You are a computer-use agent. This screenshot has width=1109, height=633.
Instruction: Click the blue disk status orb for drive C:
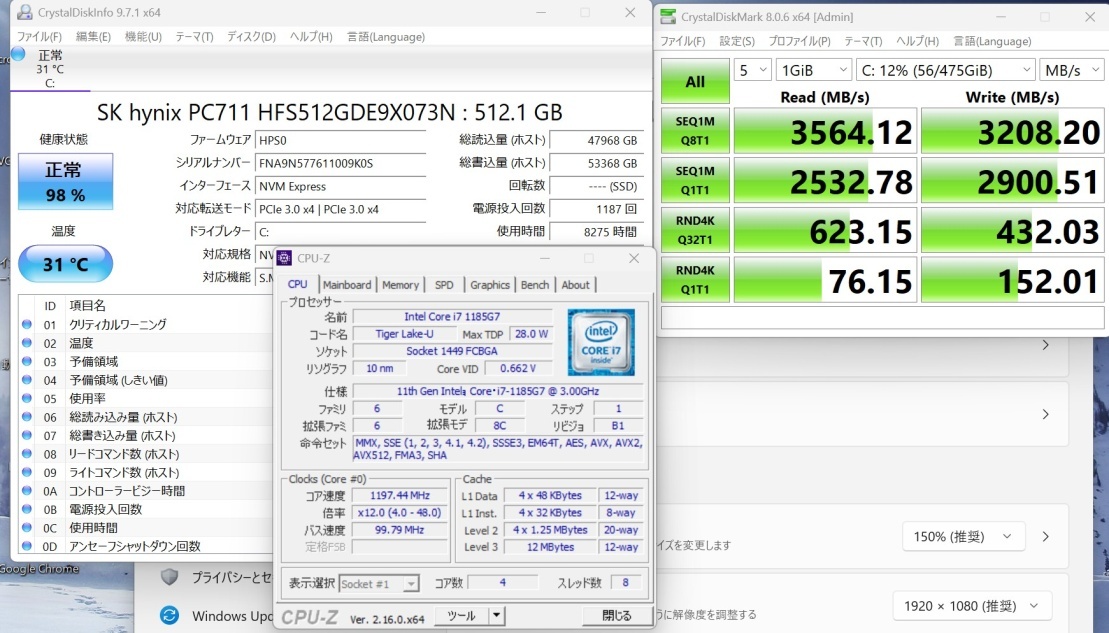point(18,54)
